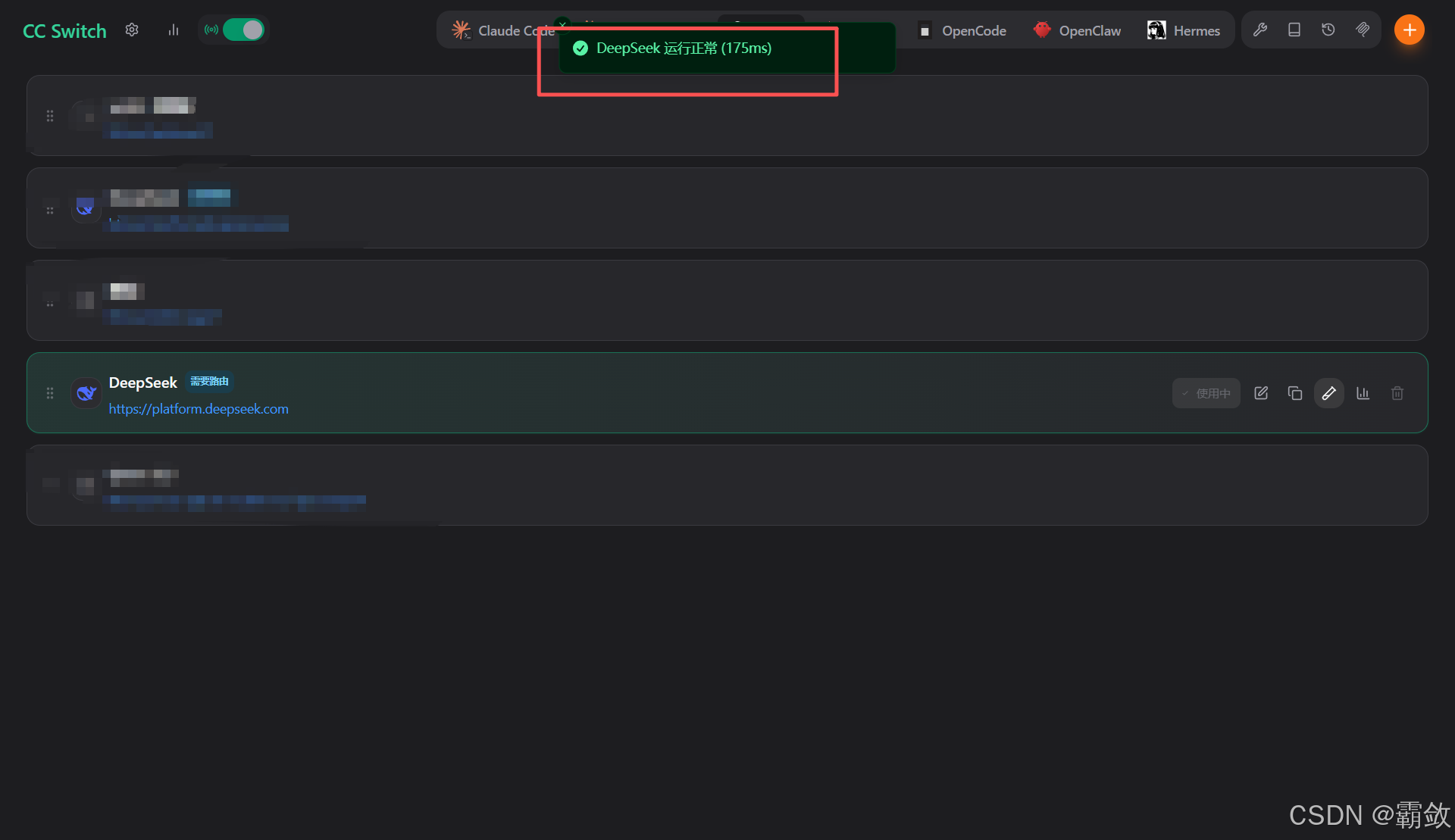The width and height of the screenshot is (1455, 840).
Task: Open the history clock icon in toolbar
Action: click(x=1328, y=30)
